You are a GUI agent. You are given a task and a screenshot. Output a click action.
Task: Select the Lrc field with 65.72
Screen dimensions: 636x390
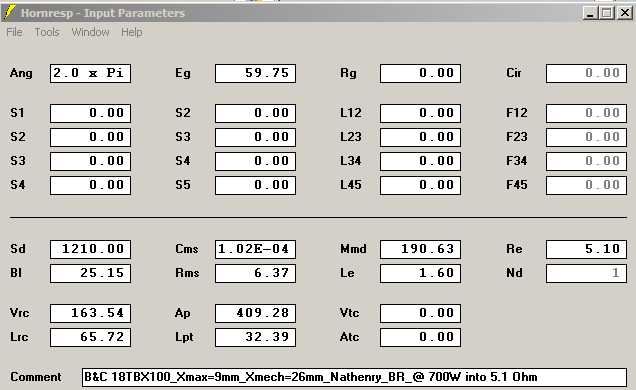(x=90, y=337)
